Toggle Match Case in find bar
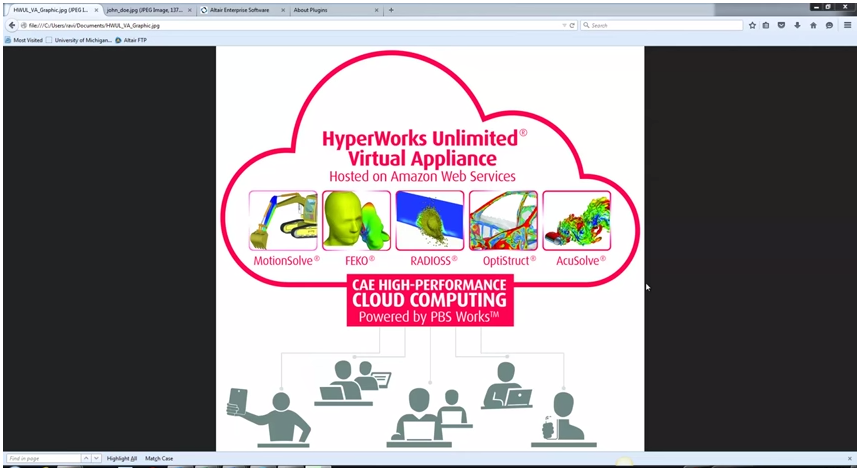859x468 pixels. click(159, 458)
